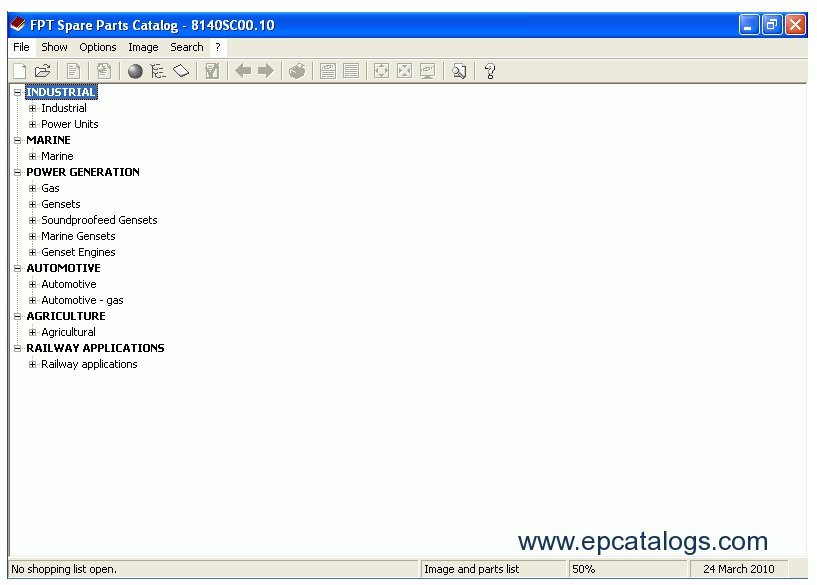
Task: Click the printer toolbar icon
Action: (x=297, y=71)
